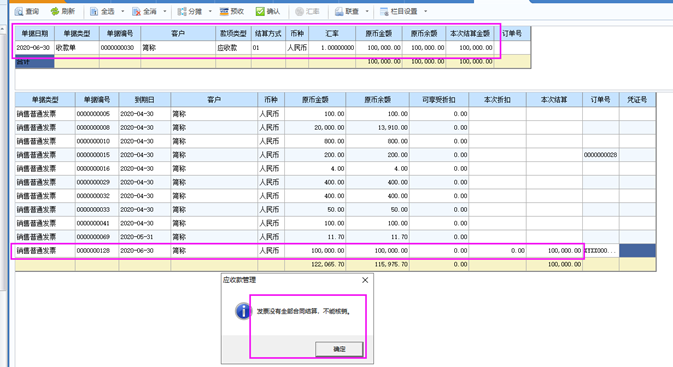Expand the 栏目设置 dropdown arrow
This screenshot has height=367, width=673.
pos(426,12)
